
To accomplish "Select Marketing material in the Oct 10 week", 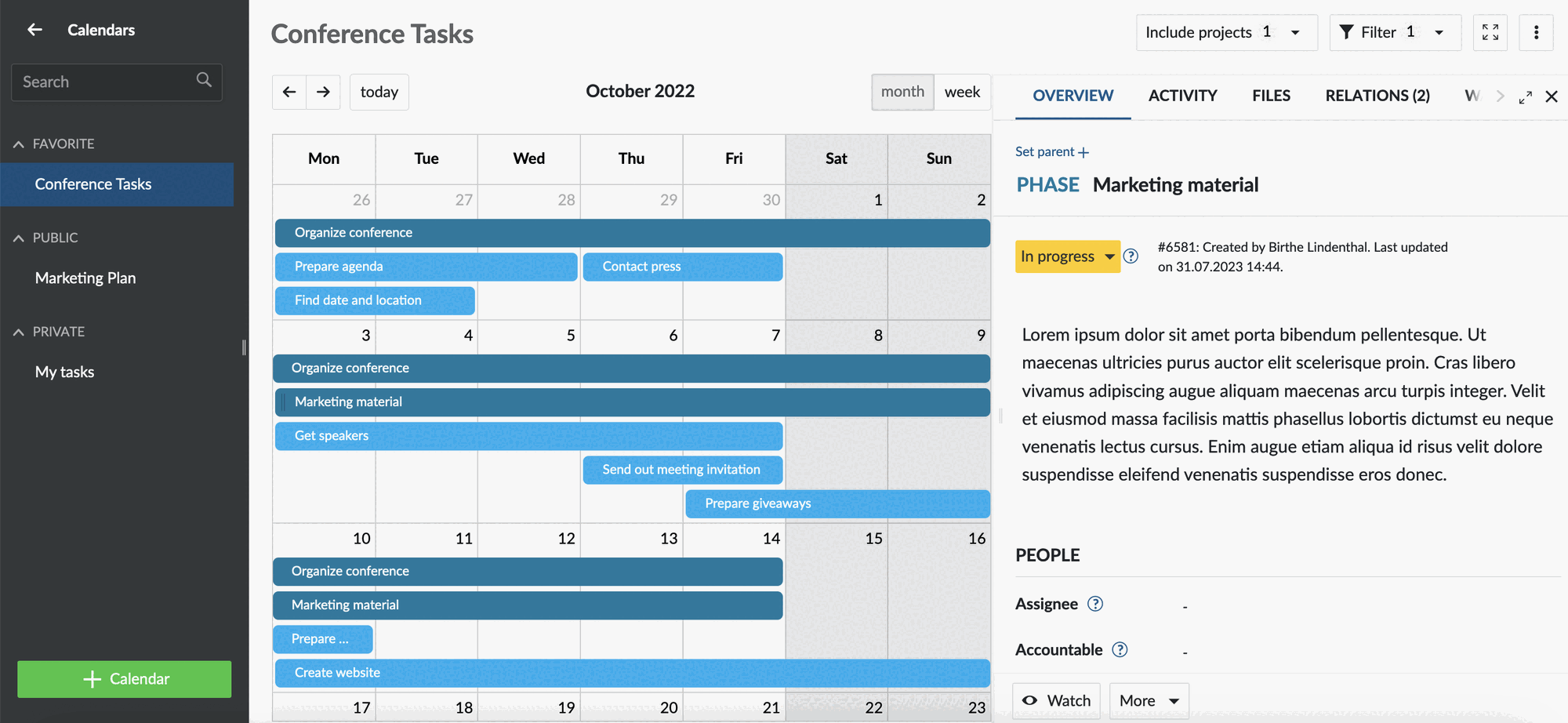I will tap(528, 605).
